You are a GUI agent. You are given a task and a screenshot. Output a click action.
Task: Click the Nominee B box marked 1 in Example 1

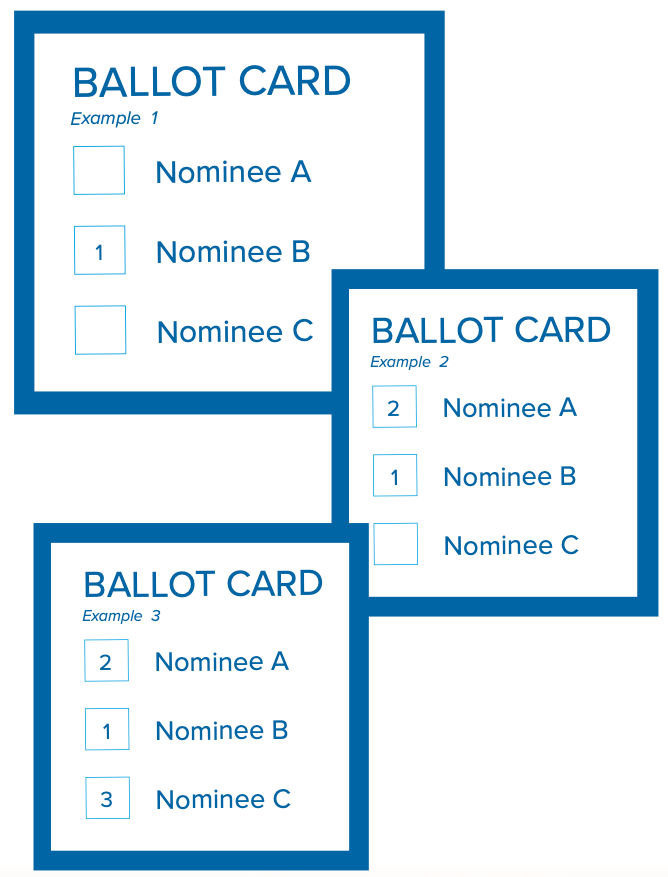tap(100, 250)
